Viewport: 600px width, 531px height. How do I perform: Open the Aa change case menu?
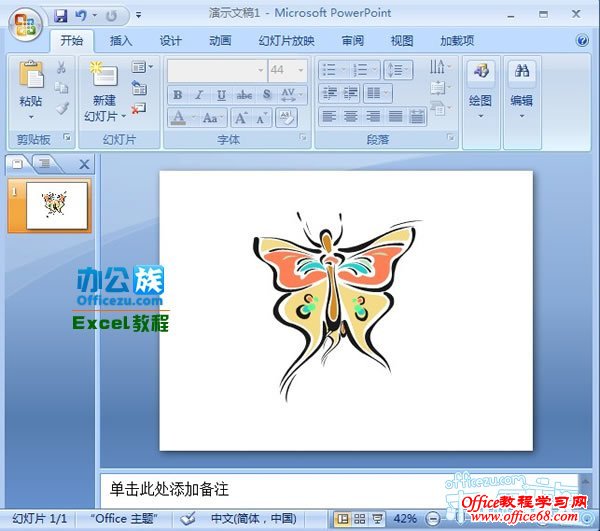point(212,117)
